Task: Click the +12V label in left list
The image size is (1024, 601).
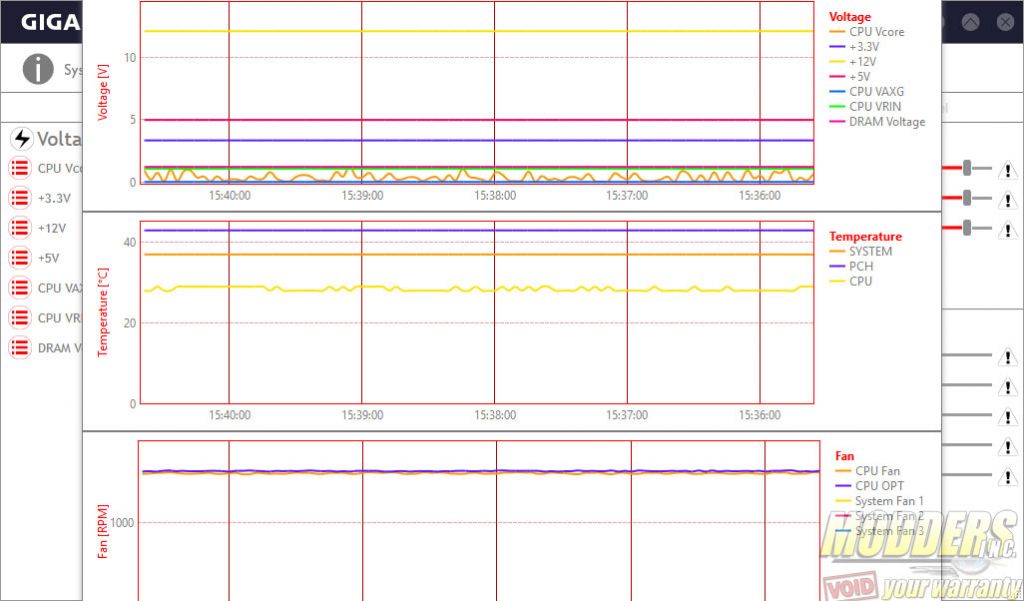Action: (x=52, y=228)
